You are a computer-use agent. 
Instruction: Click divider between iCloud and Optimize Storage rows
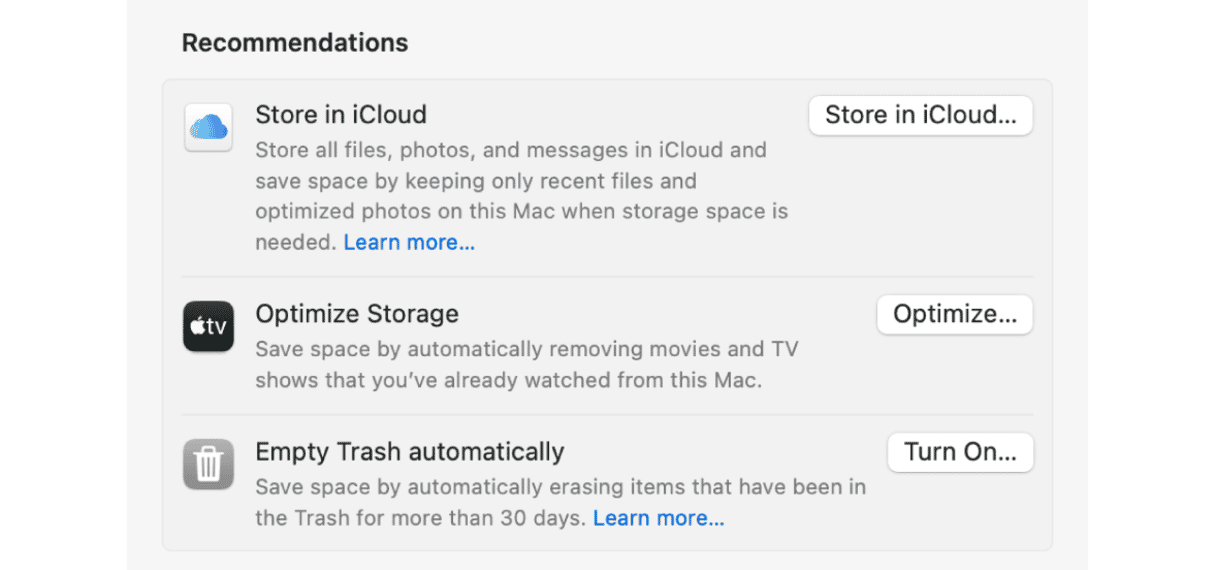[x=607, y=277]
